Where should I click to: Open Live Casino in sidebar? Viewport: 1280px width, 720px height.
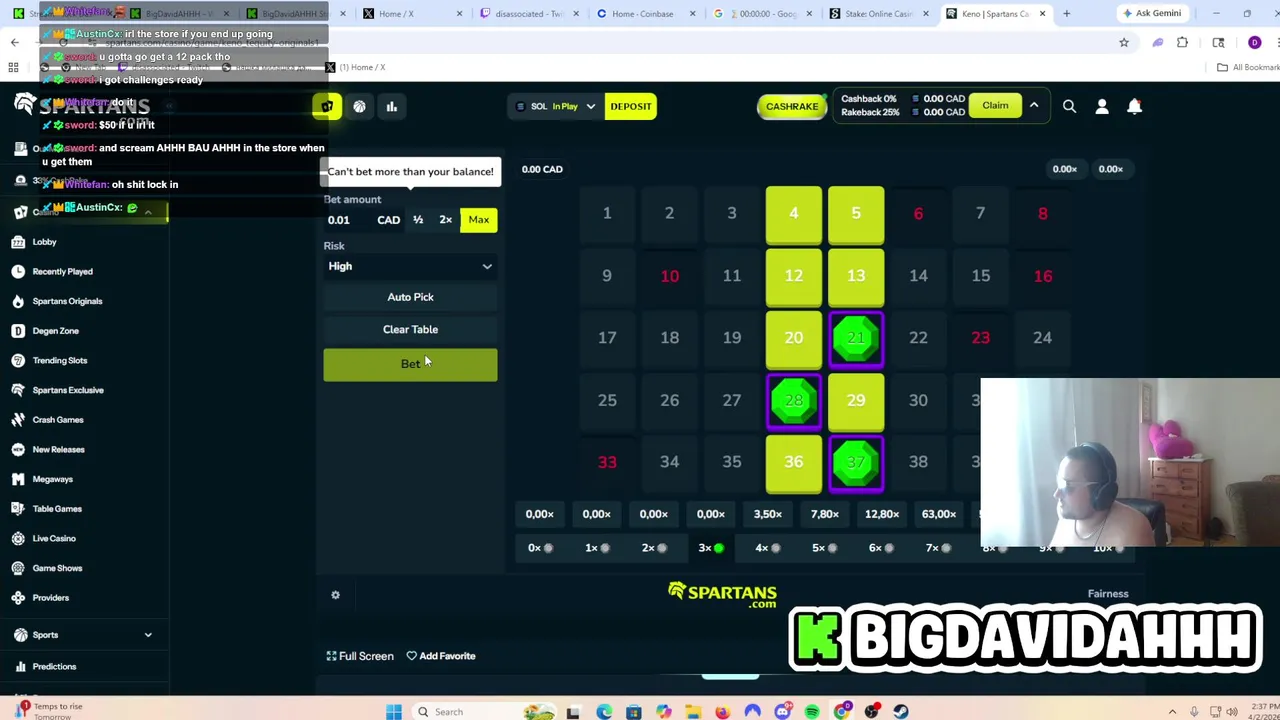click(54, 538)
